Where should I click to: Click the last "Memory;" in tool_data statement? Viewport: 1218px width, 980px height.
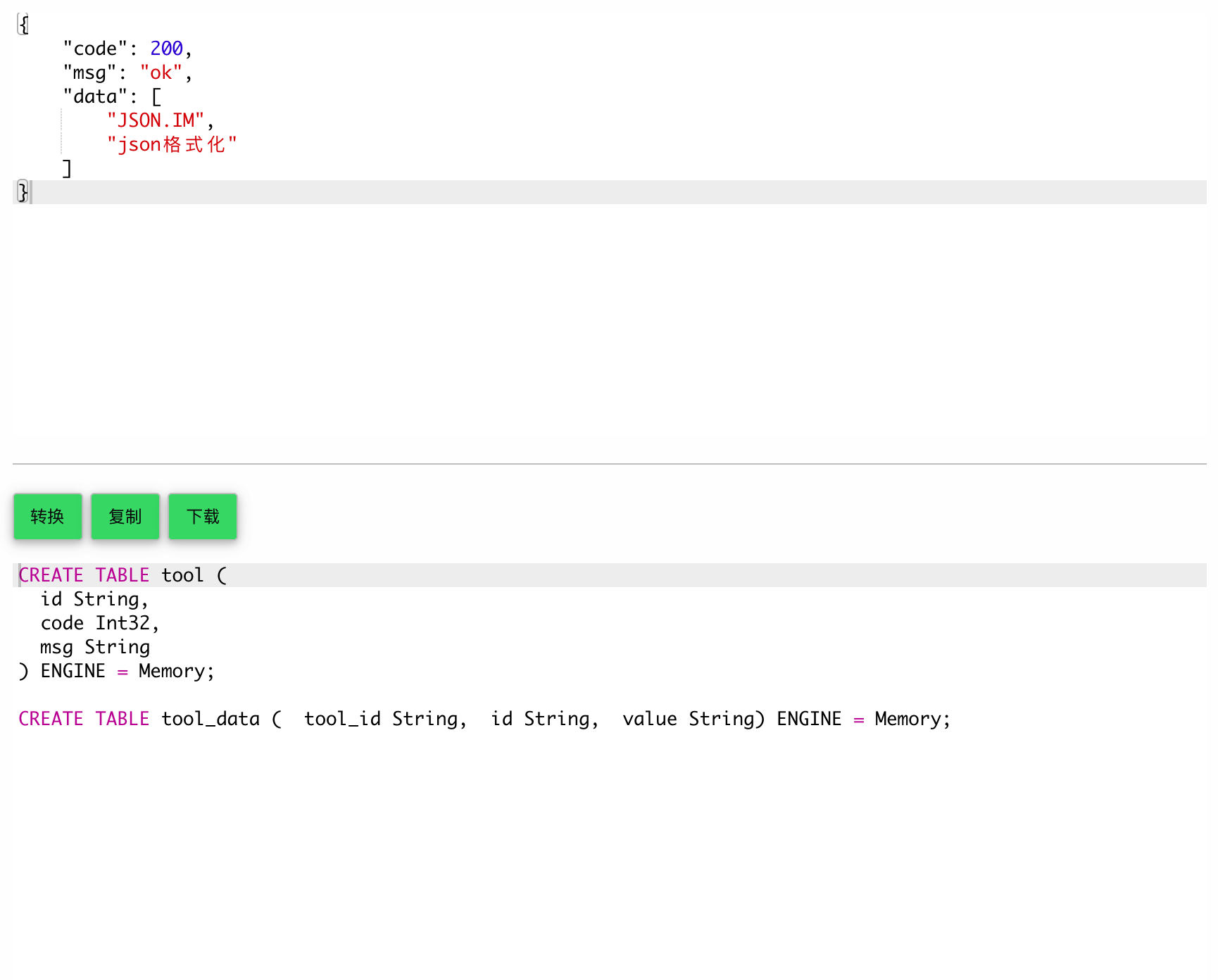pyautogui.click(x=913, y=719)
